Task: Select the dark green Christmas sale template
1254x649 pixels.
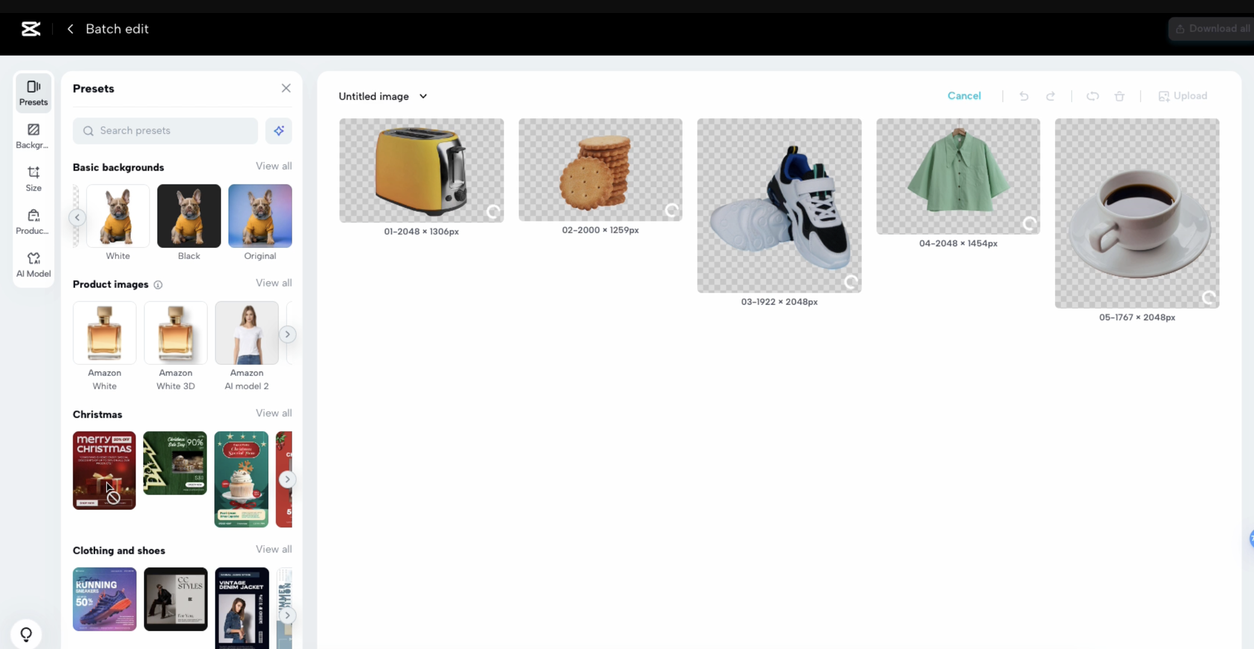Action: tap(175, 463)
